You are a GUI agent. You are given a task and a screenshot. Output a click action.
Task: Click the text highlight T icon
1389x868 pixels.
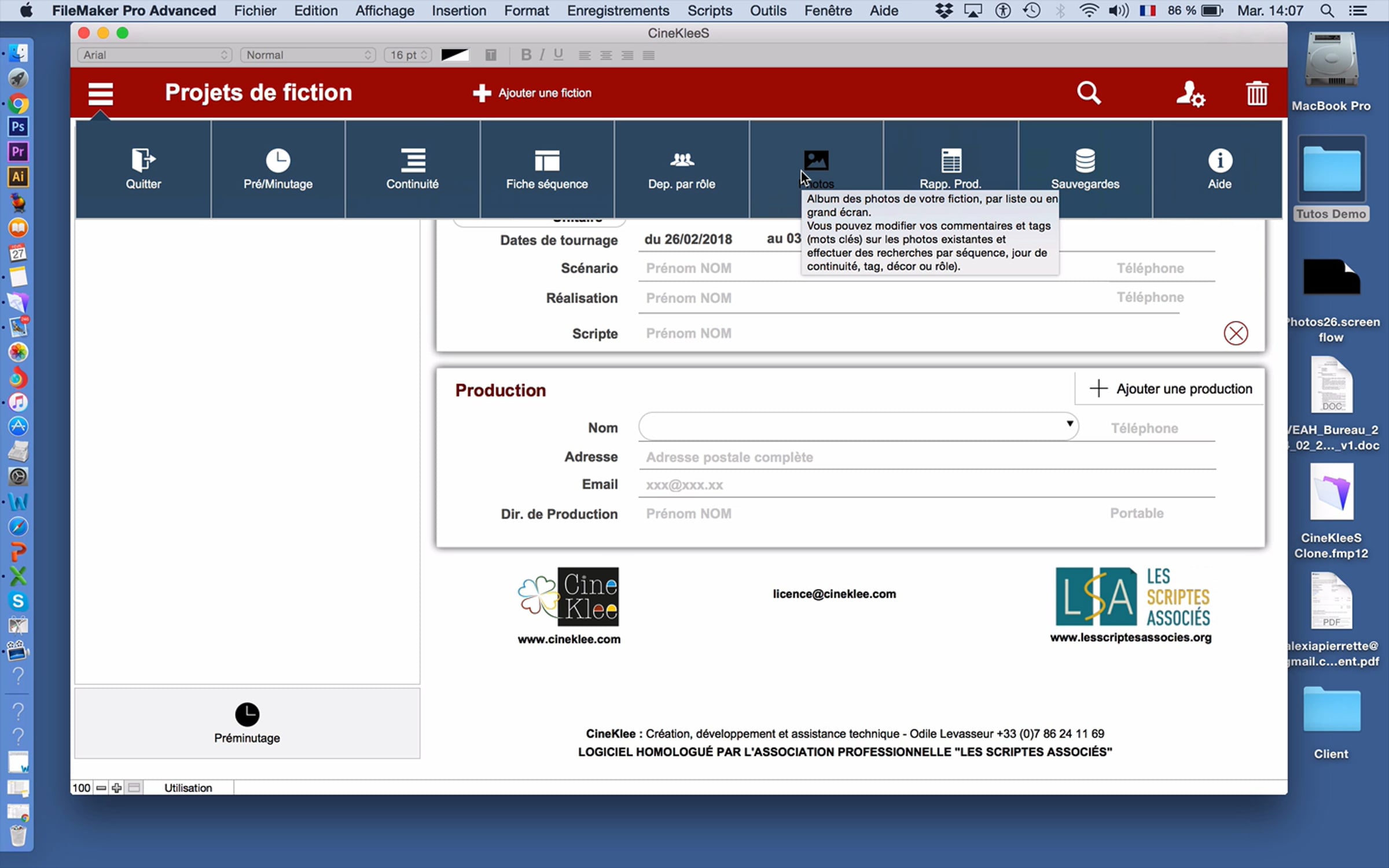[491, 55]
